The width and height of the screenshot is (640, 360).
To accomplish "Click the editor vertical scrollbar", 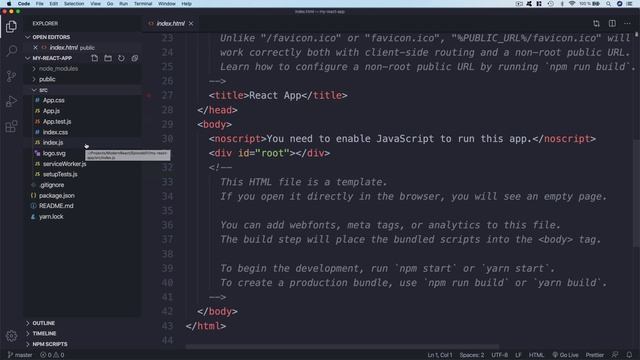I will coord(636,193).
